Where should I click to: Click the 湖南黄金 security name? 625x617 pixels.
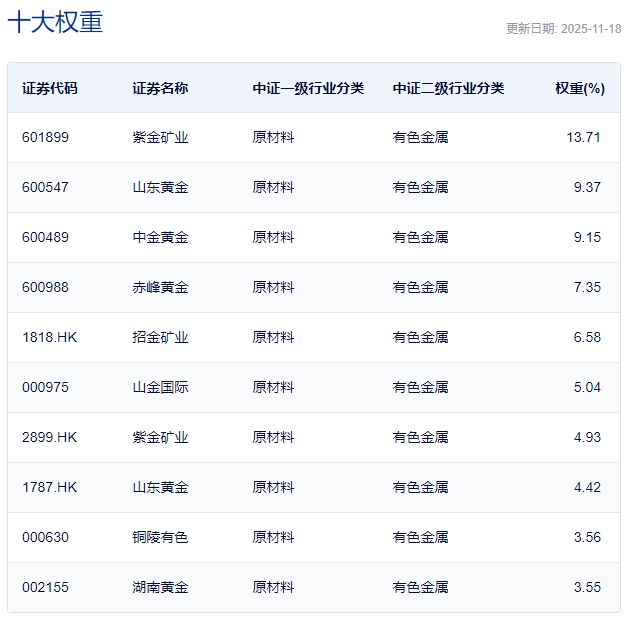160,587
